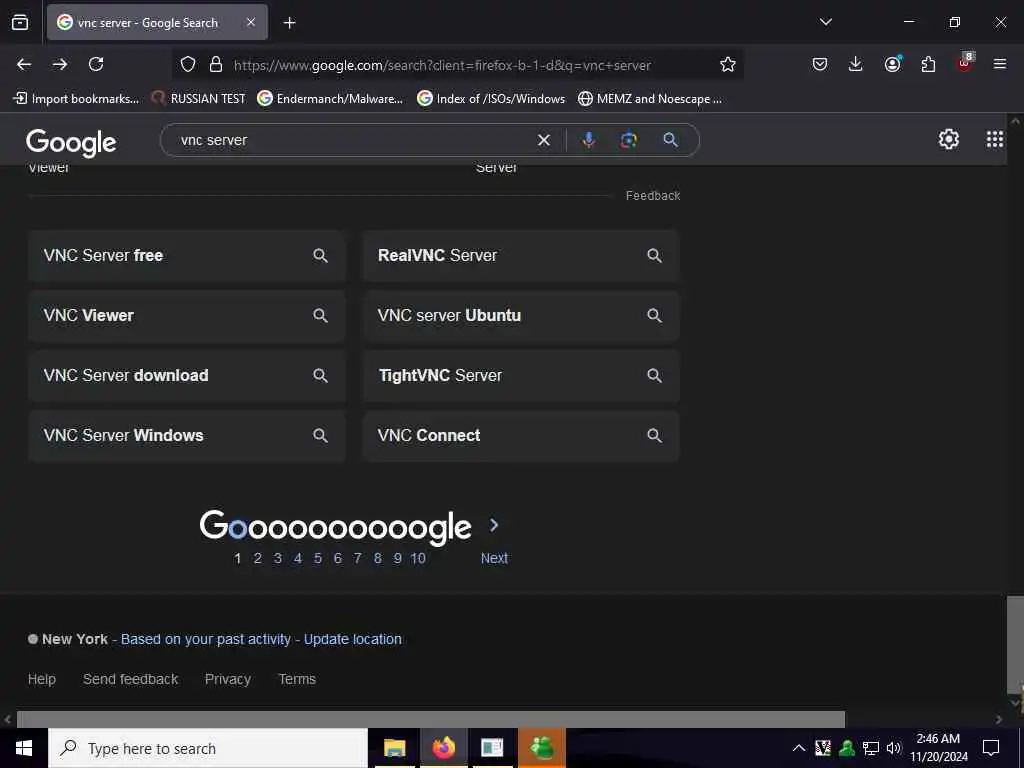This screenshot has width=1024, height=768.
Task: Open the 'MEMZ and Noescape' bookmark
Action: pos(650,99)
